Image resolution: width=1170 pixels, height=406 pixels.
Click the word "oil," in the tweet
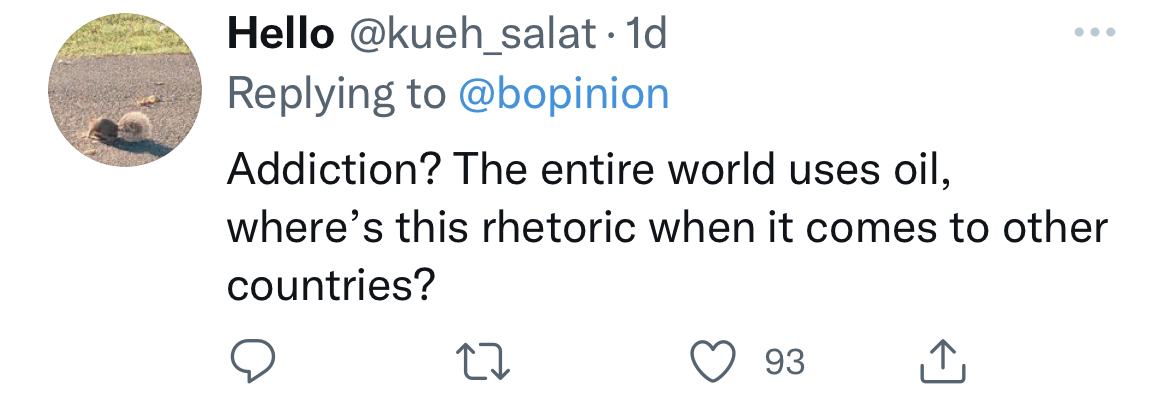[x=918, y=170]
